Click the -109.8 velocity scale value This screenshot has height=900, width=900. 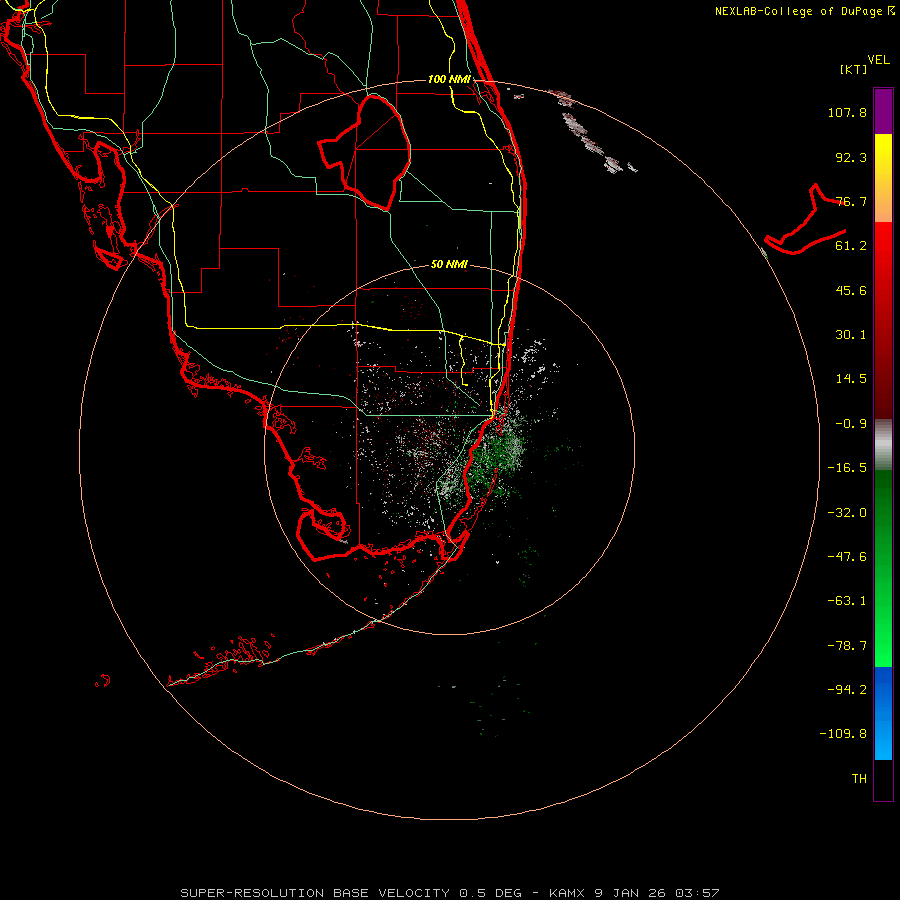click(844, 734)
